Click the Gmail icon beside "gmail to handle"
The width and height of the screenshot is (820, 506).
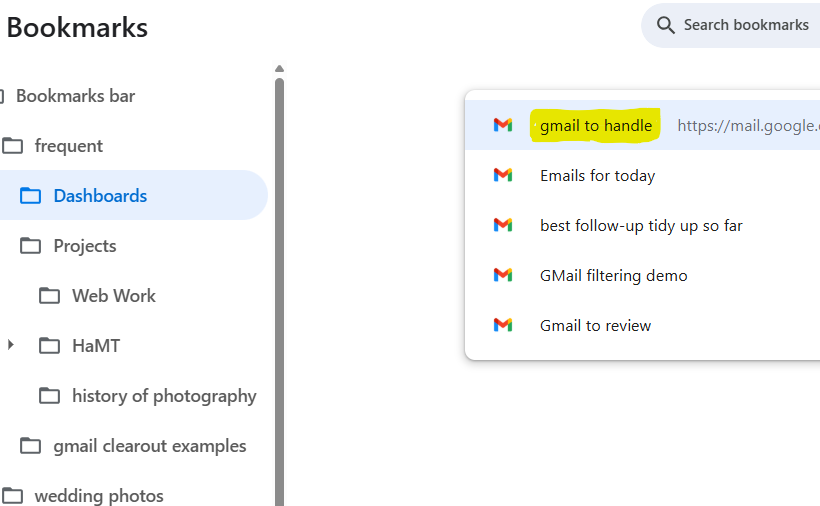(x=503, y=125)
